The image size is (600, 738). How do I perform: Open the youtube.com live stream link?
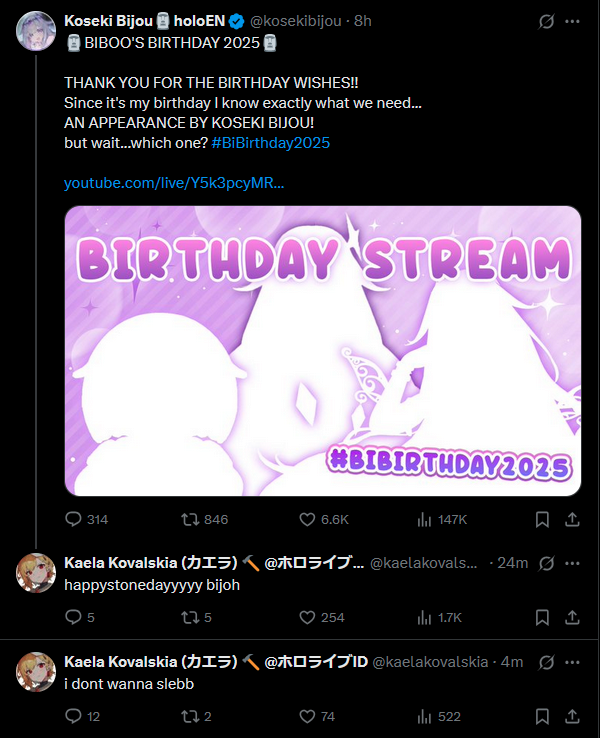click(x=174, y=183)
